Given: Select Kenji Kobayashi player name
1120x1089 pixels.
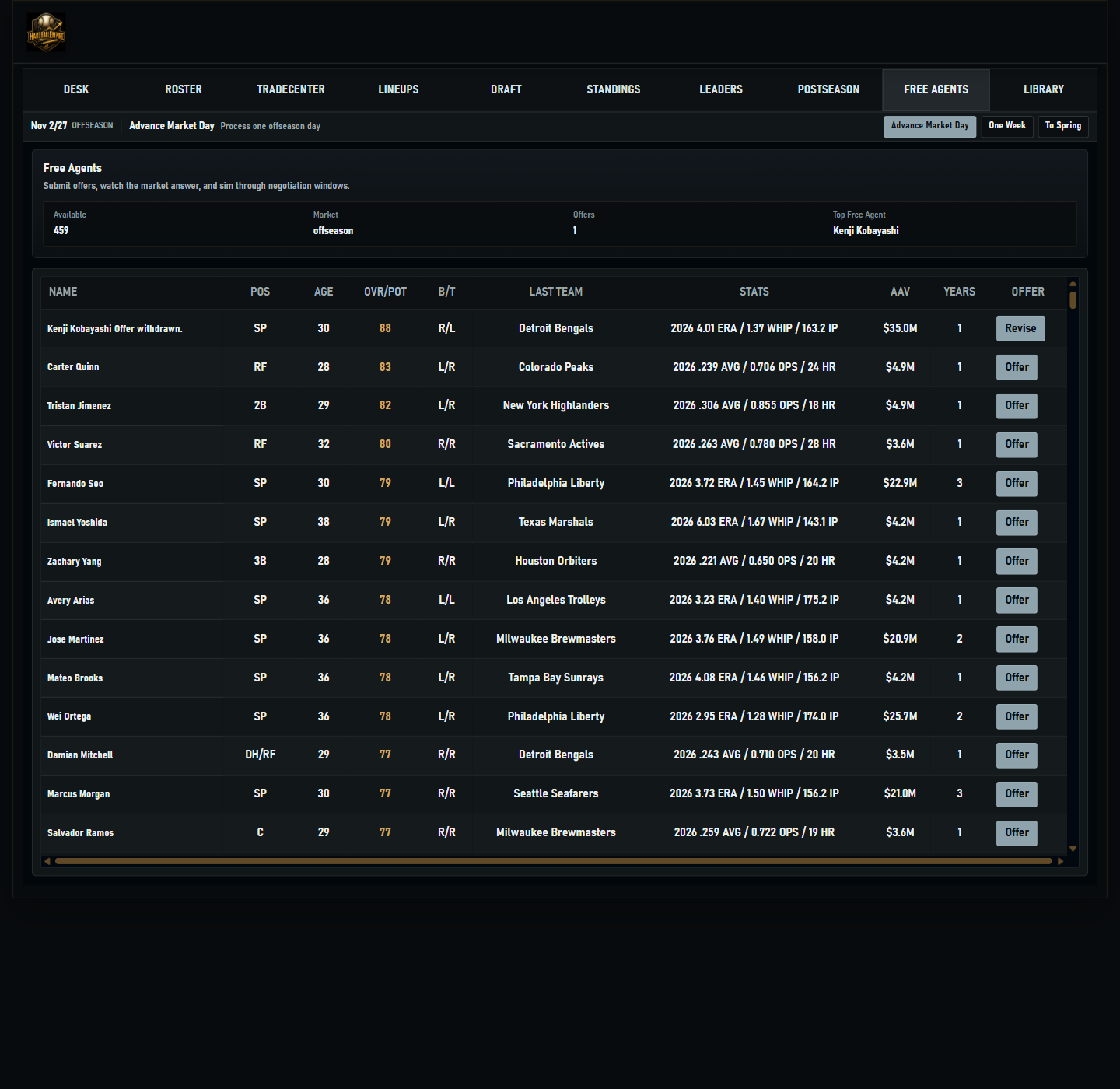Looking at the screenshot, I should pyautogui.click(x=79, y=329).
